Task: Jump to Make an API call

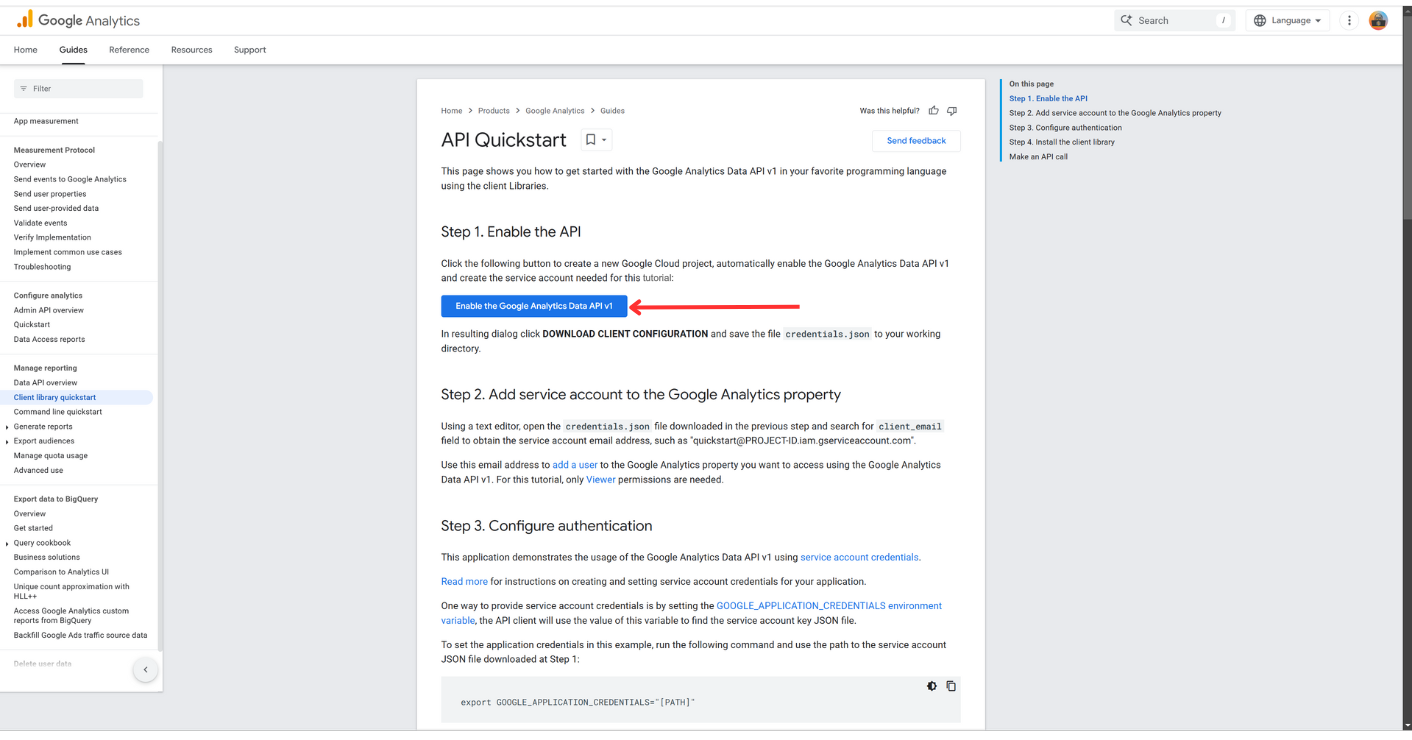Action: tap(1038, 157)
